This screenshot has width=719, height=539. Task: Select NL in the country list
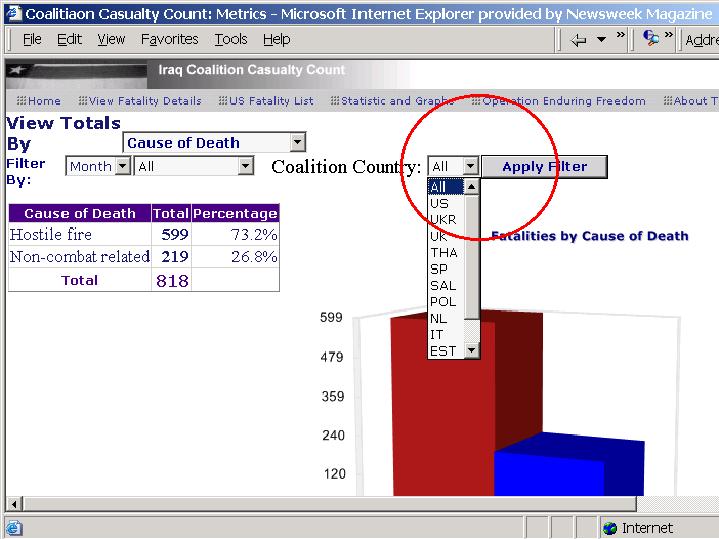coord(446,318)
